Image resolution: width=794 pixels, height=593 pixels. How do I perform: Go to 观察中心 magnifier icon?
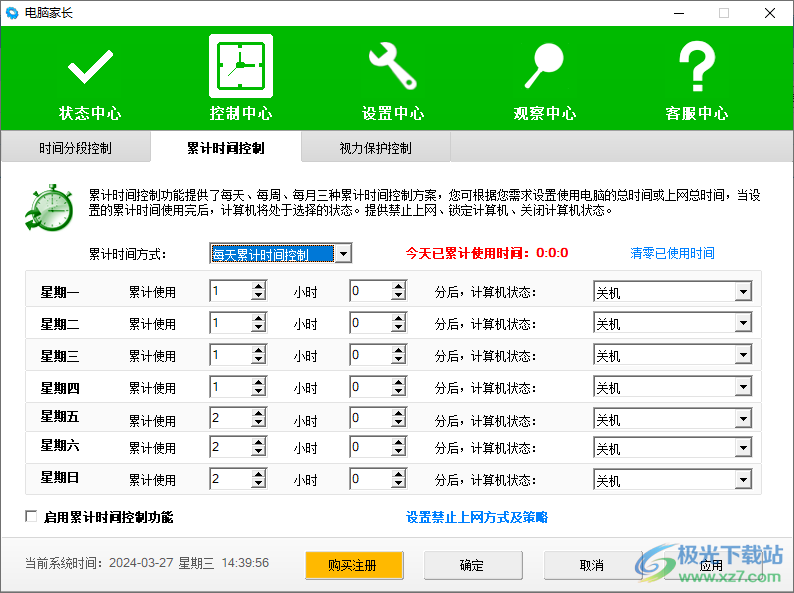[x=544, y=67]
